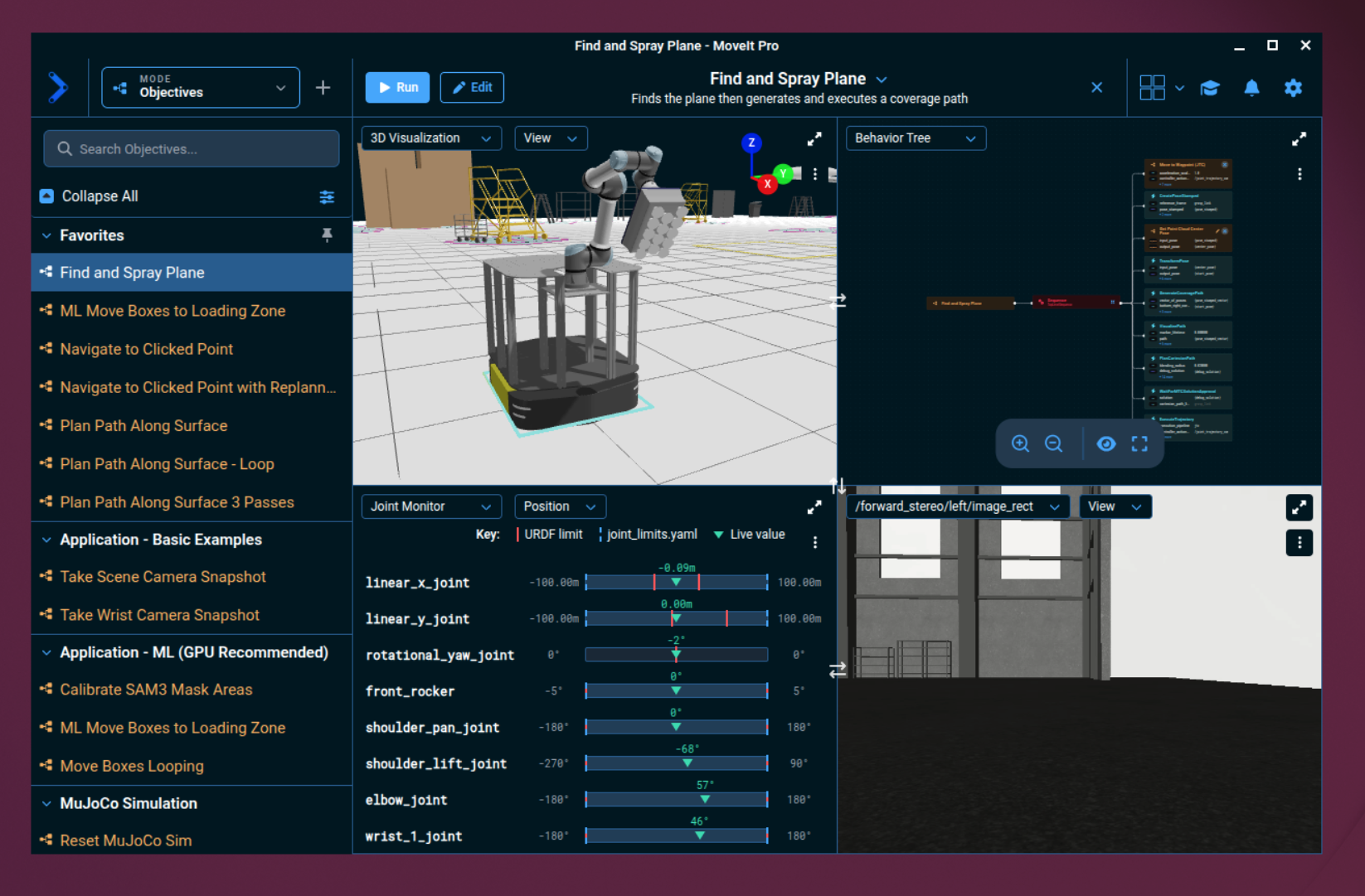The image size is (1365, 896).
Task: Zoom out of the behavior tree
Action: 1053,443
